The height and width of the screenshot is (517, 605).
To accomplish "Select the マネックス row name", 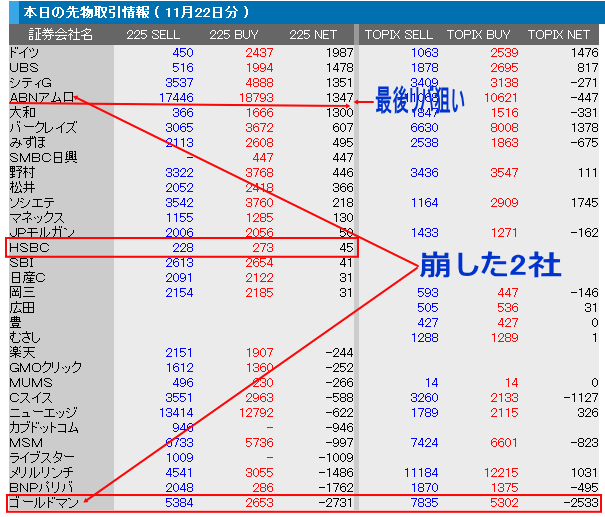I will pyautogui.click(x=37, y=218).
